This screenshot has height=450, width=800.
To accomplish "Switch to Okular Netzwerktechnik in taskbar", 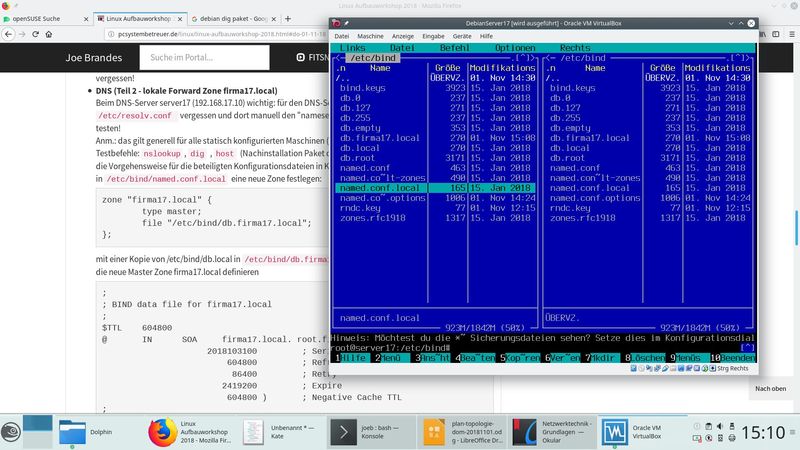I will coord(553,432).
